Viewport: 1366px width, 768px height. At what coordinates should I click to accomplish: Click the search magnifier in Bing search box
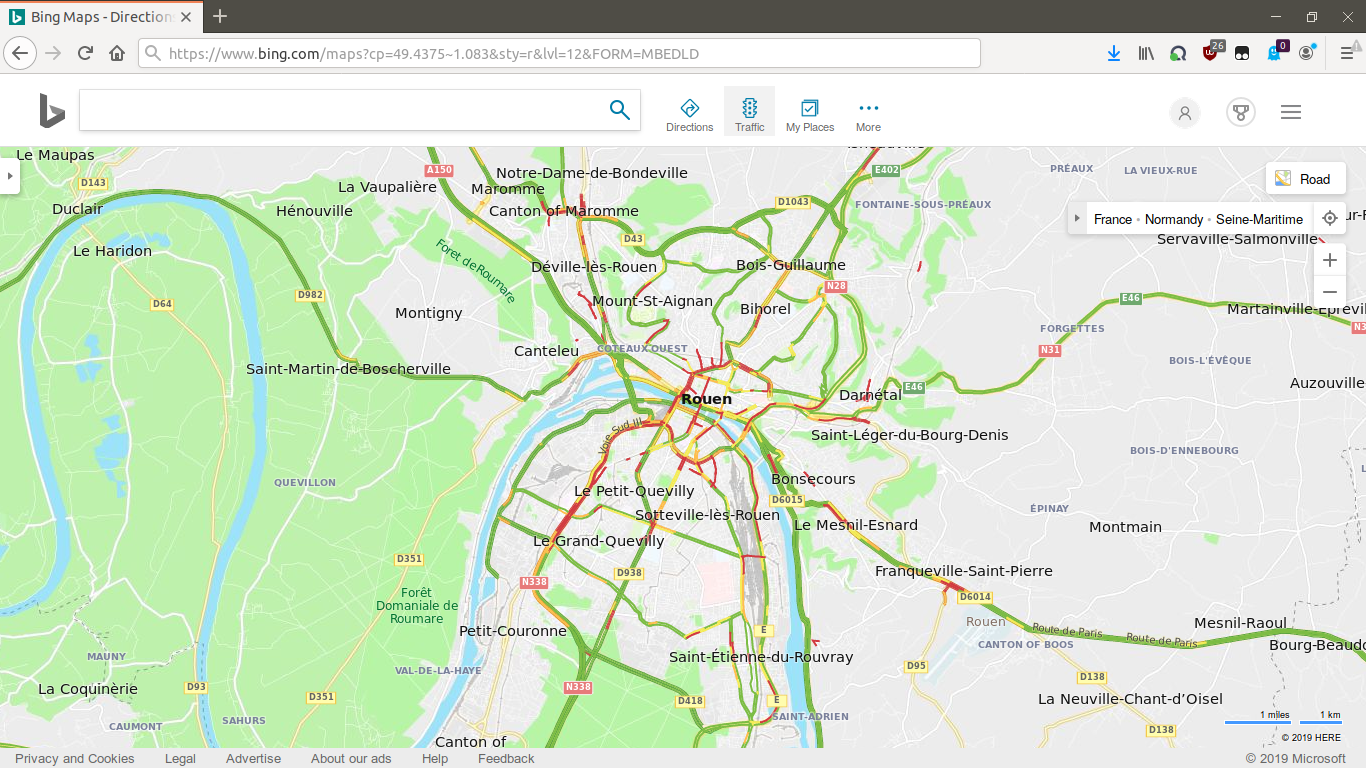[x=620, y=110]
